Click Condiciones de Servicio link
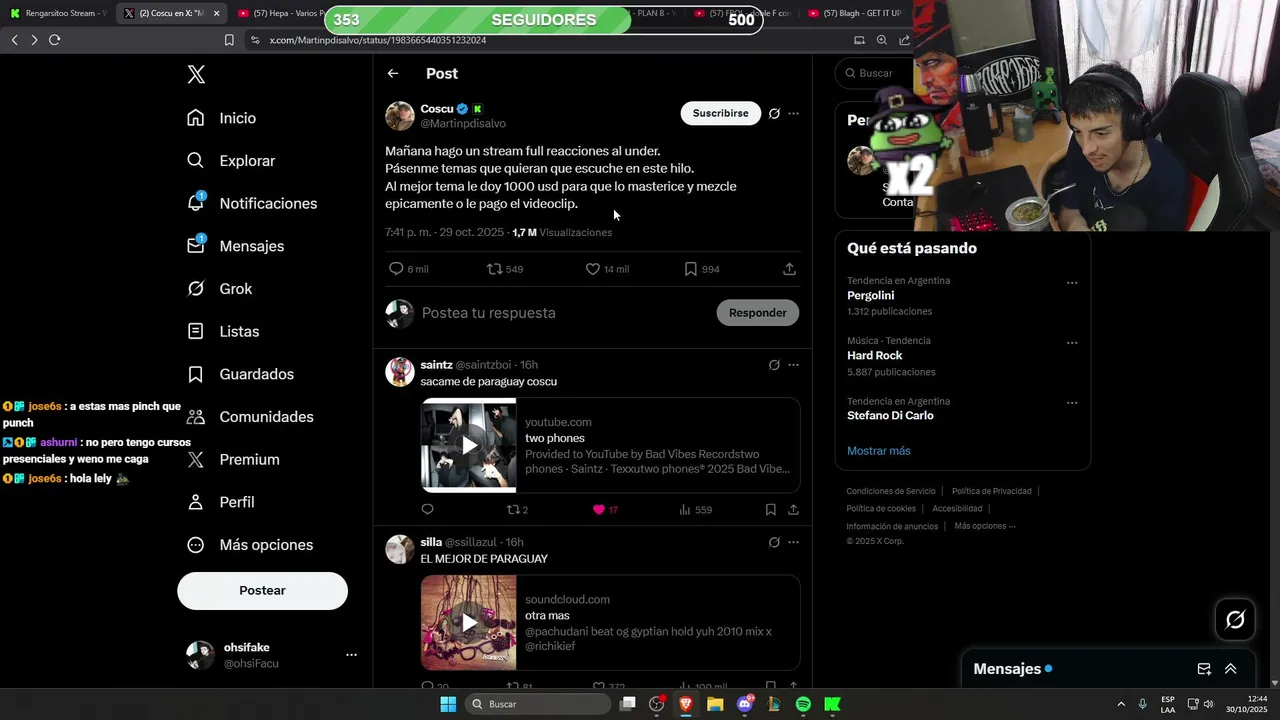 click(x=891, y=491)
